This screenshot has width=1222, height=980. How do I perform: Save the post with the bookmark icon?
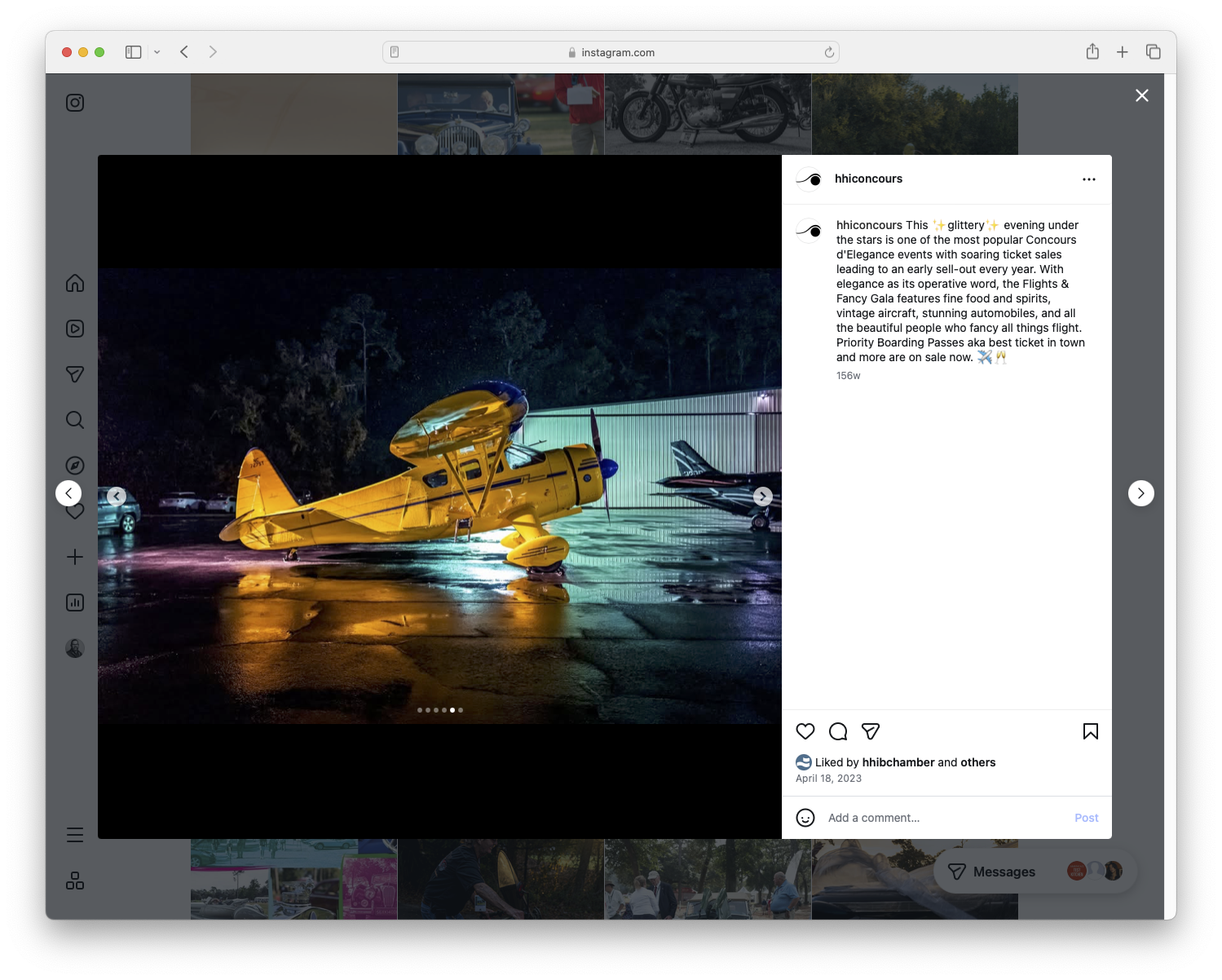point(1090,731)
